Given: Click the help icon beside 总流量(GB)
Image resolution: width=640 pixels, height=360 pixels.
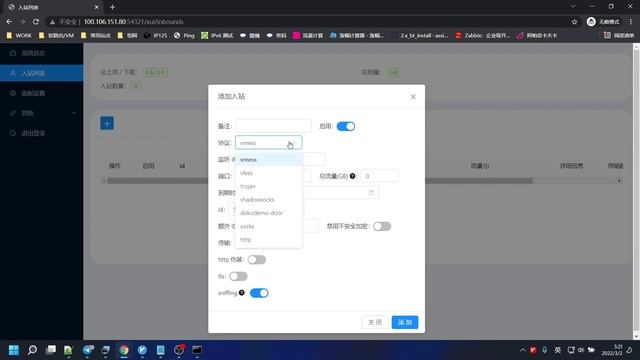Looking at the screenshot, I should pyautogui.click(x=353, y=176).
